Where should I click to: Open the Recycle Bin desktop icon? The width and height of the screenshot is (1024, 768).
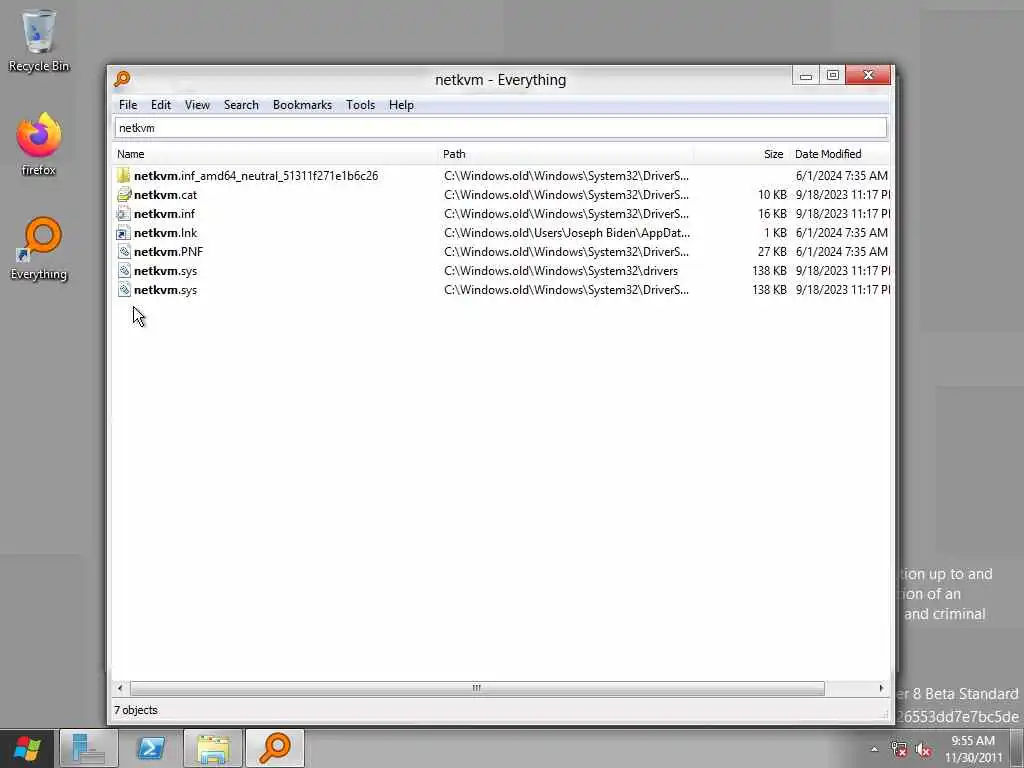click(39, 40)
